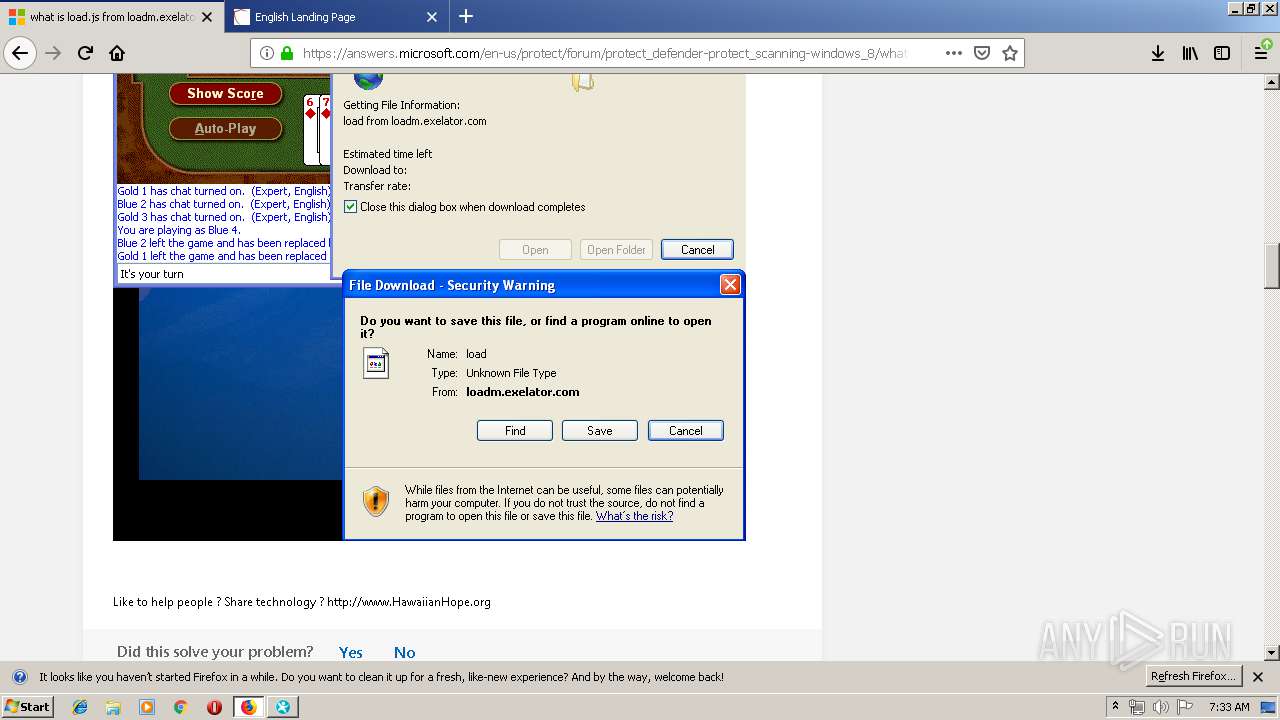Close the English Landing Page tab
The height and width of the screenshot is (720, 1280).
432,17
